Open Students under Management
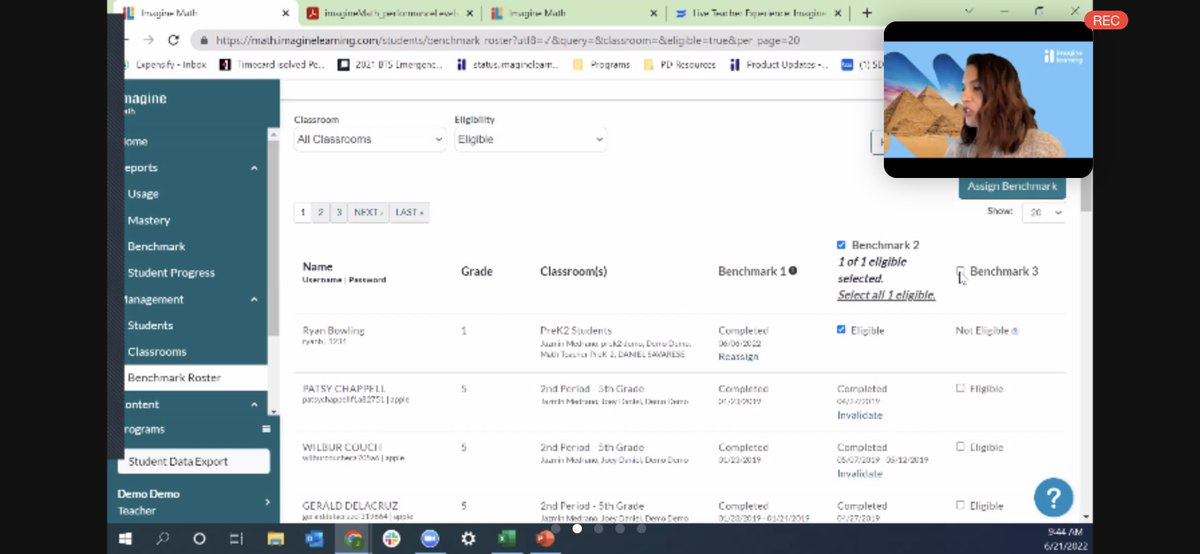 click(x=150, y=325)
